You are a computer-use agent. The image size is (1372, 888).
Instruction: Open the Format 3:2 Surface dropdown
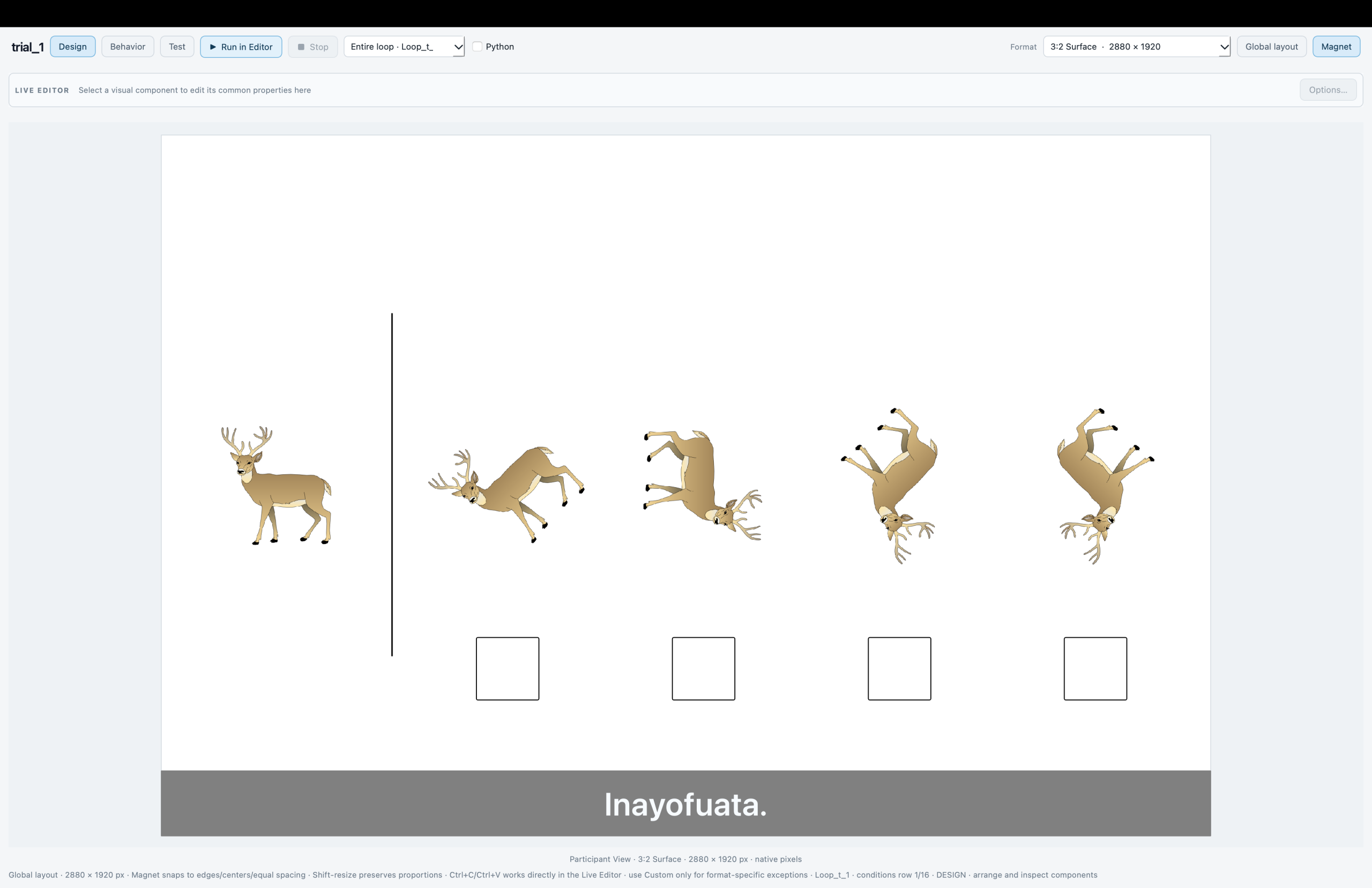[x=1137, y=47]
